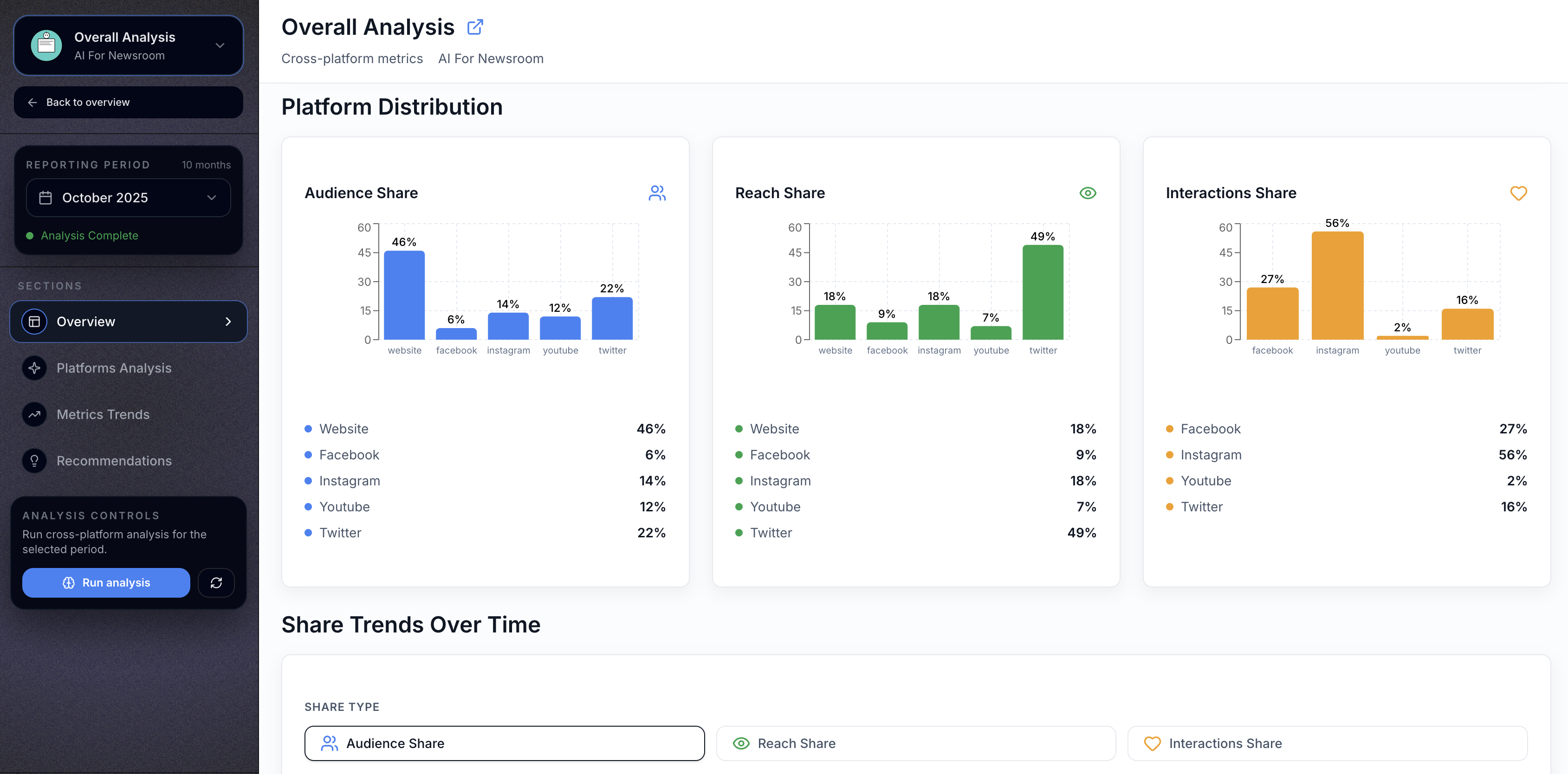Click the refresh icon beside Run analysis

216,582
